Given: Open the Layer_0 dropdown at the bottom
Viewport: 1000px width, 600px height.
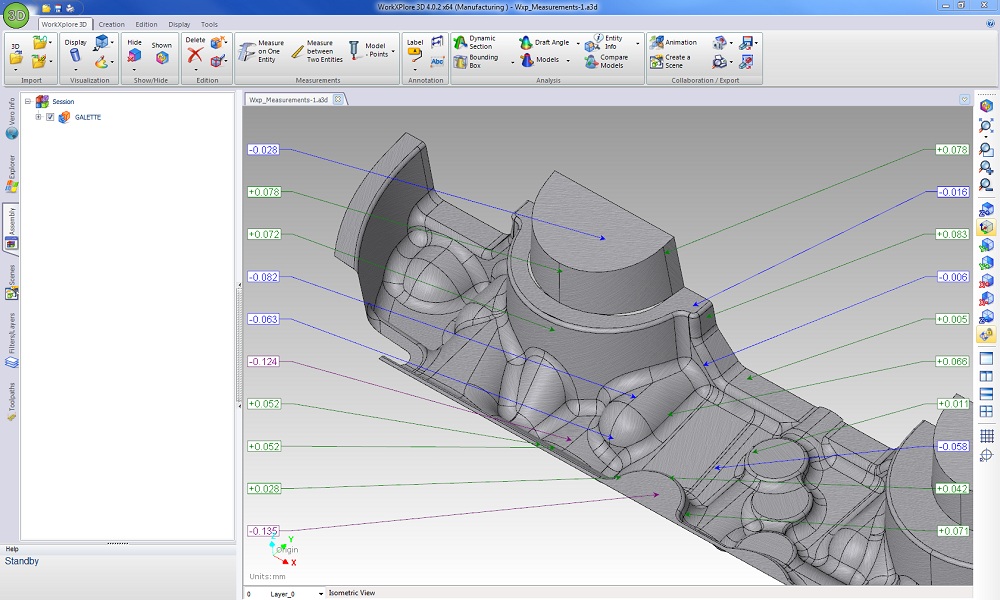Looking at the screenshot, I should click(x=321, y=593).
